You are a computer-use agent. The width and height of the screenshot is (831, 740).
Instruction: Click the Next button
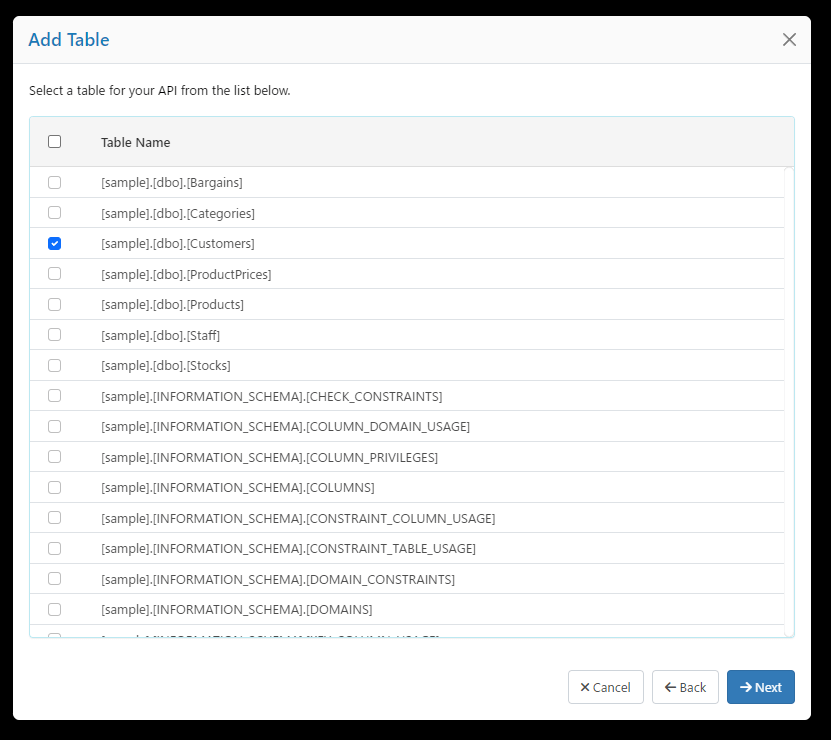point(760,687)
